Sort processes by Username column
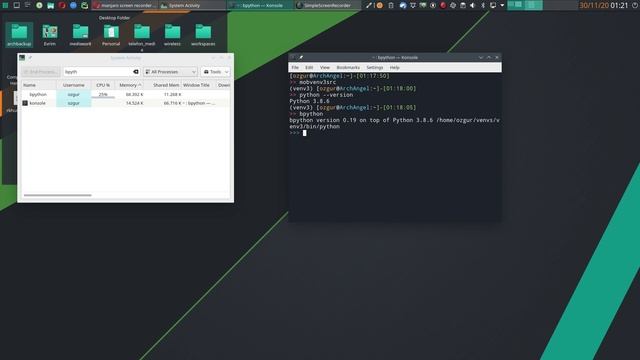Screen dimensions: 640x360 tap(73, 85)
